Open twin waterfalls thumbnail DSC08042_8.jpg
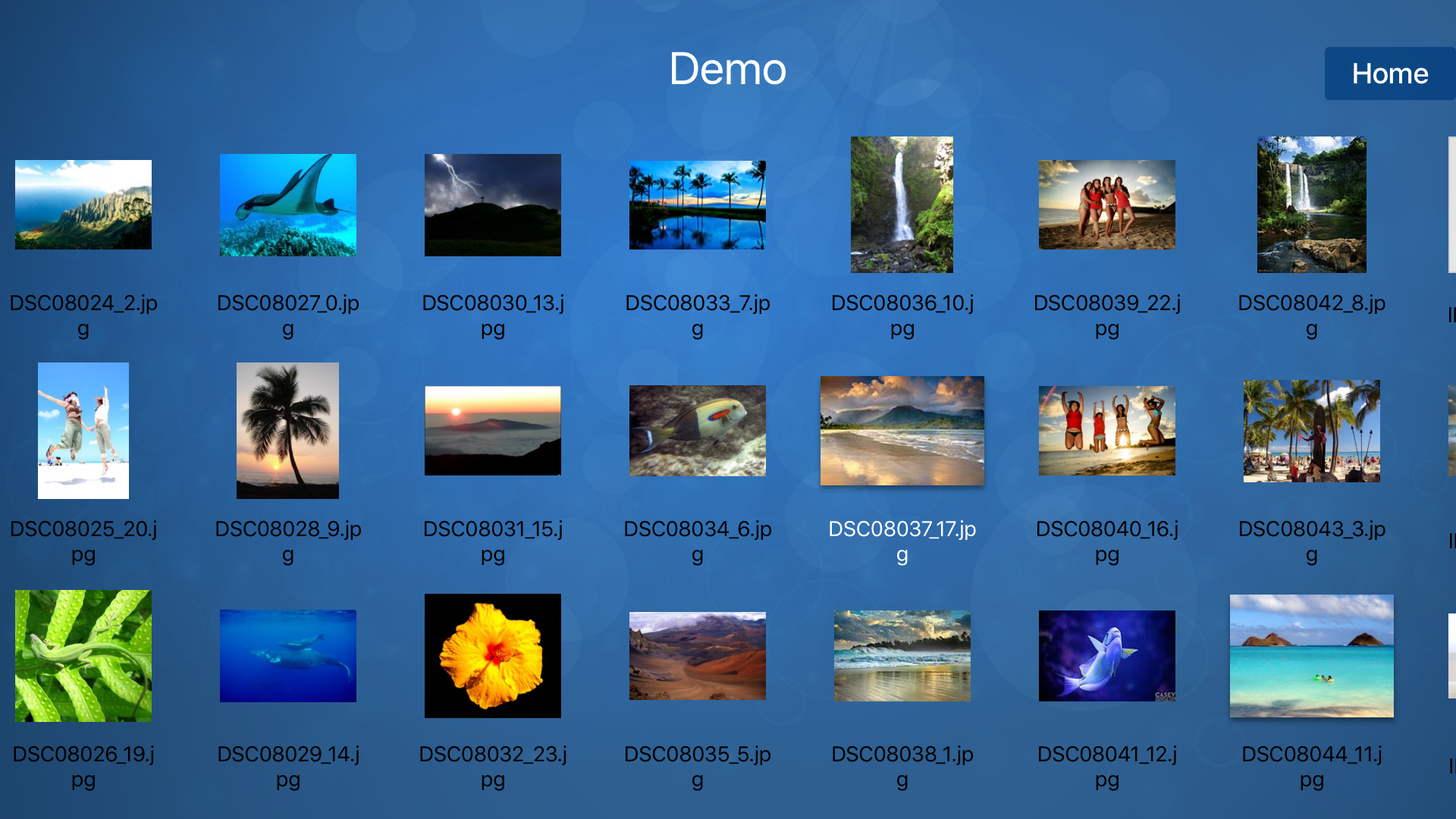Image resolution: width=1456 pixels, height=819 pixels. (x=1311, y=205)
